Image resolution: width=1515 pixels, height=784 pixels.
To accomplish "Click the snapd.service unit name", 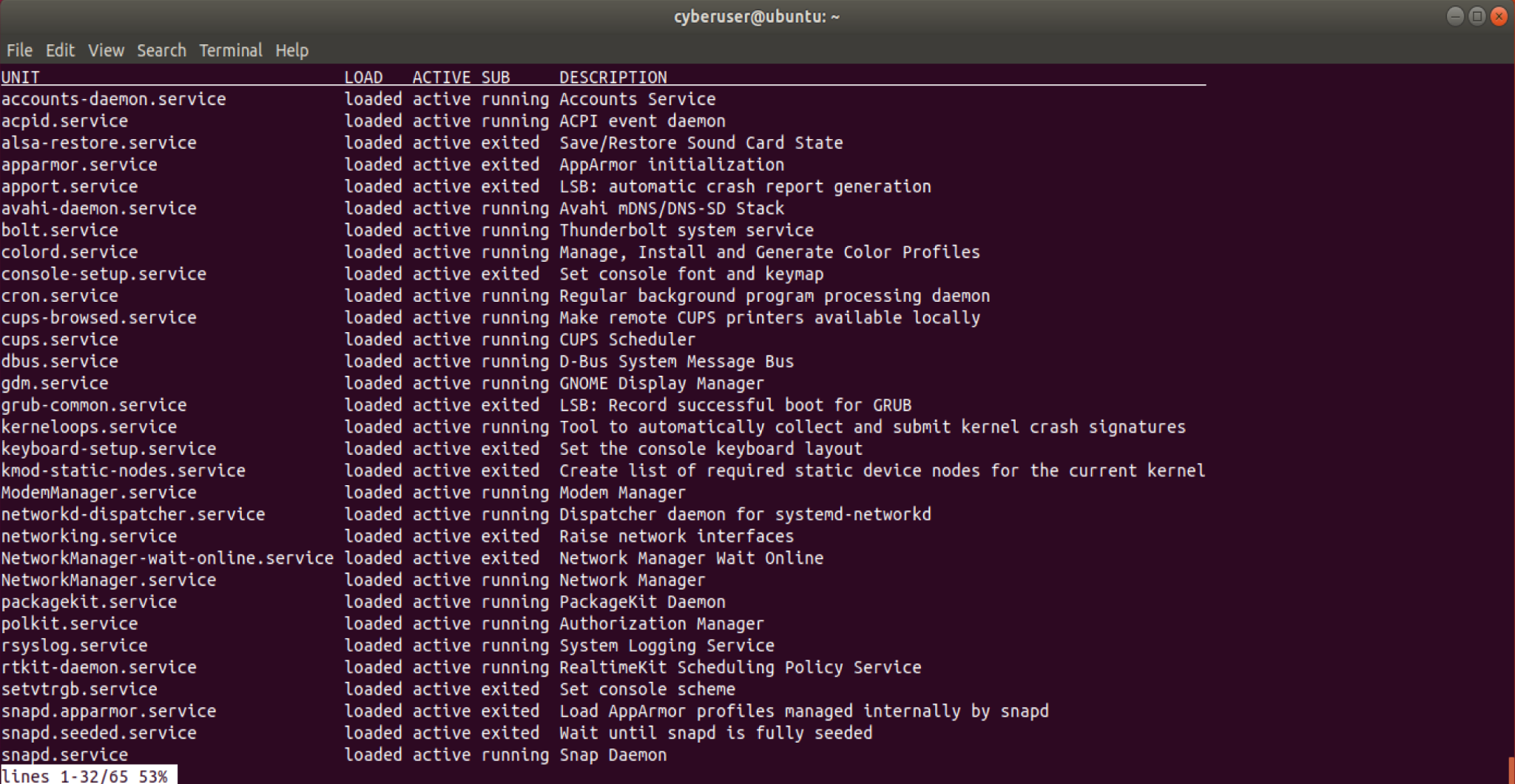I will pos(64,754).
